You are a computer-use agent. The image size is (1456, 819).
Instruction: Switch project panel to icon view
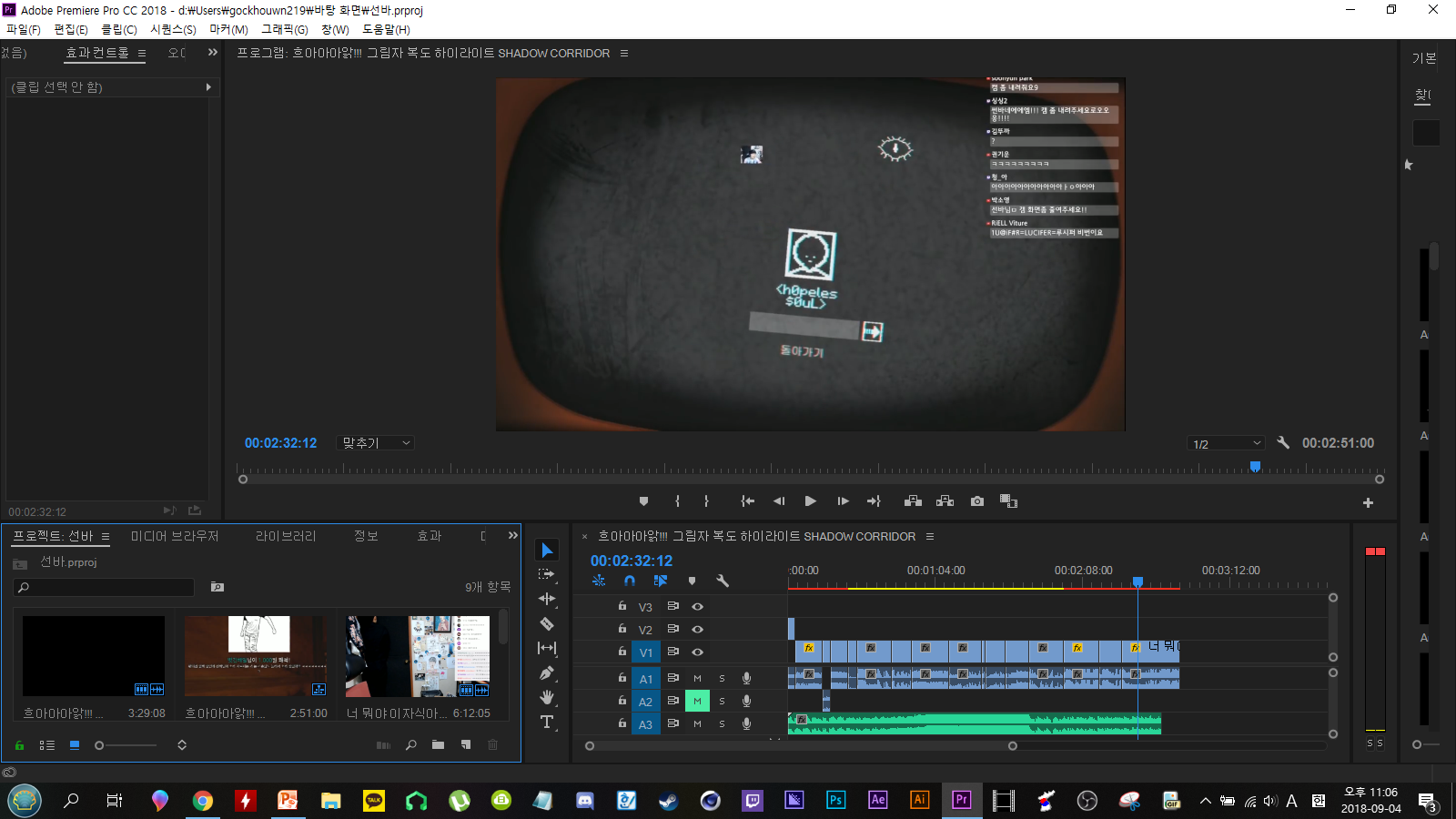click(x=75, y=745)
